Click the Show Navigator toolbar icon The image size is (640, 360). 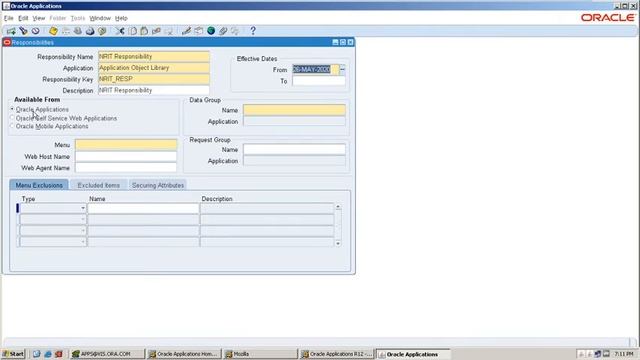point(36,31)
